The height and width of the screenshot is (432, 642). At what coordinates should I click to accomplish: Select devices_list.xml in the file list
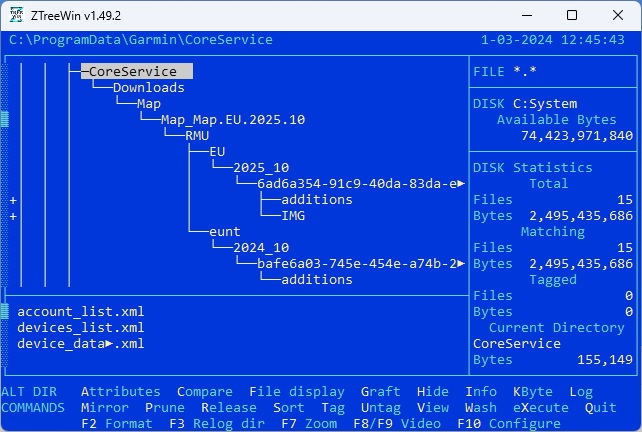point(80,328)
